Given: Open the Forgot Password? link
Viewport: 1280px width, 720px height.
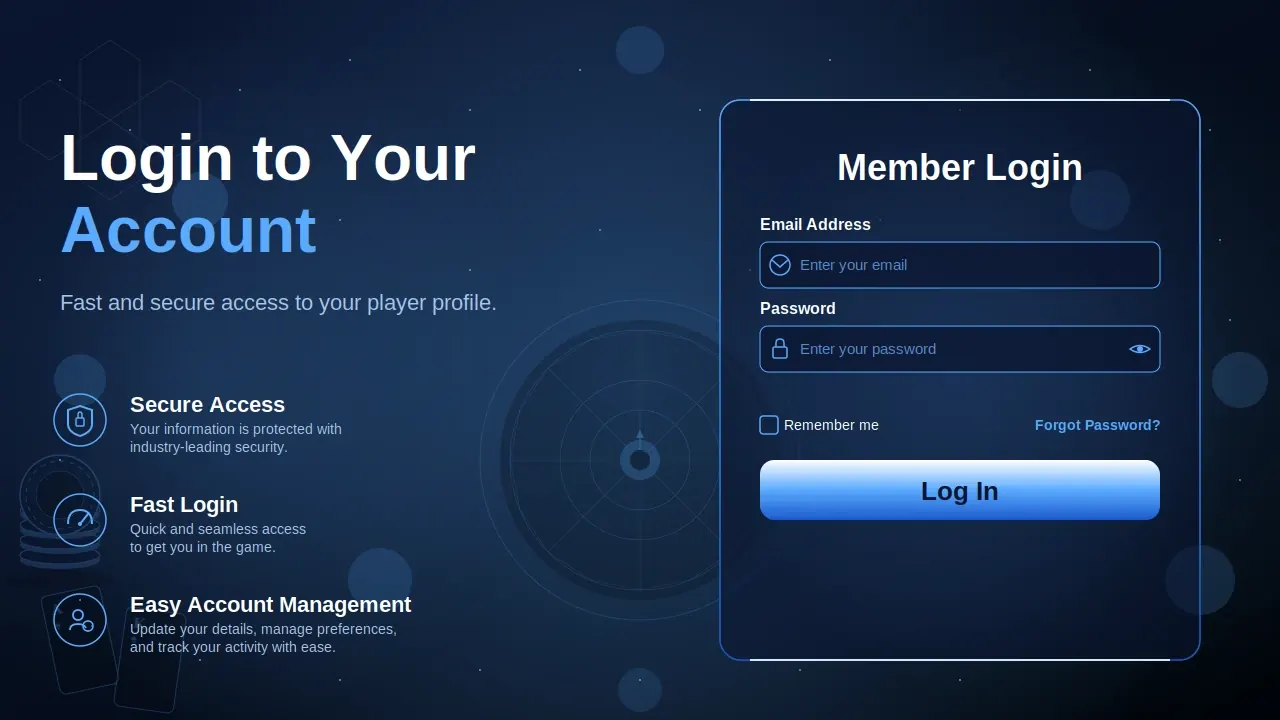Looking at the screenshot, I should coord(1098,425).
